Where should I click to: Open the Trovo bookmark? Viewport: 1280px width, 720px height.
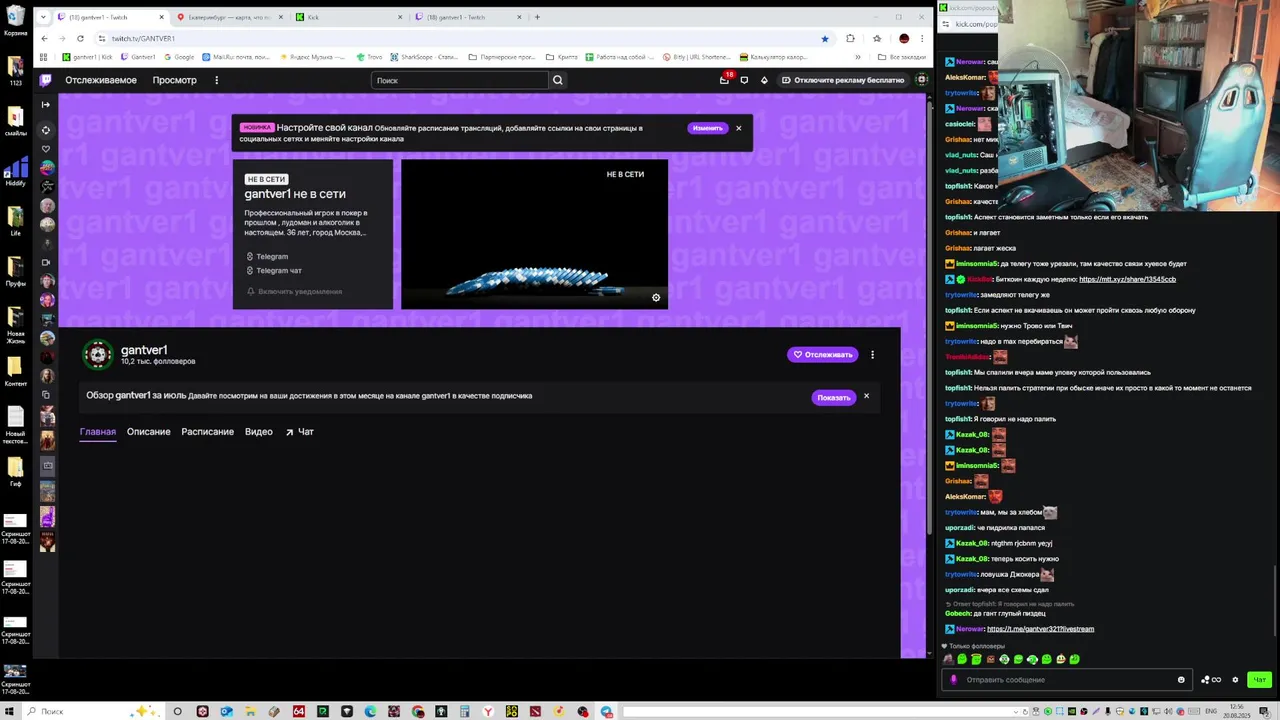click(369, 57)
